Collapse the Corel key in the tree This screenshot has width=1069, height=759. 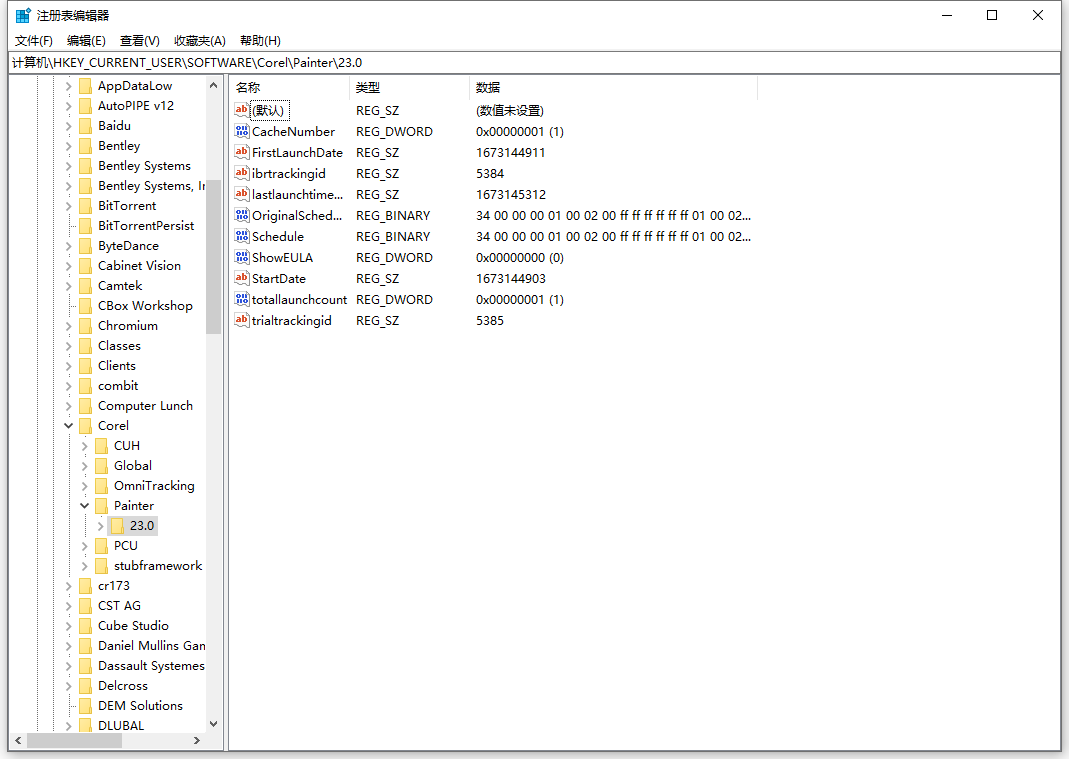pos(68,426)
